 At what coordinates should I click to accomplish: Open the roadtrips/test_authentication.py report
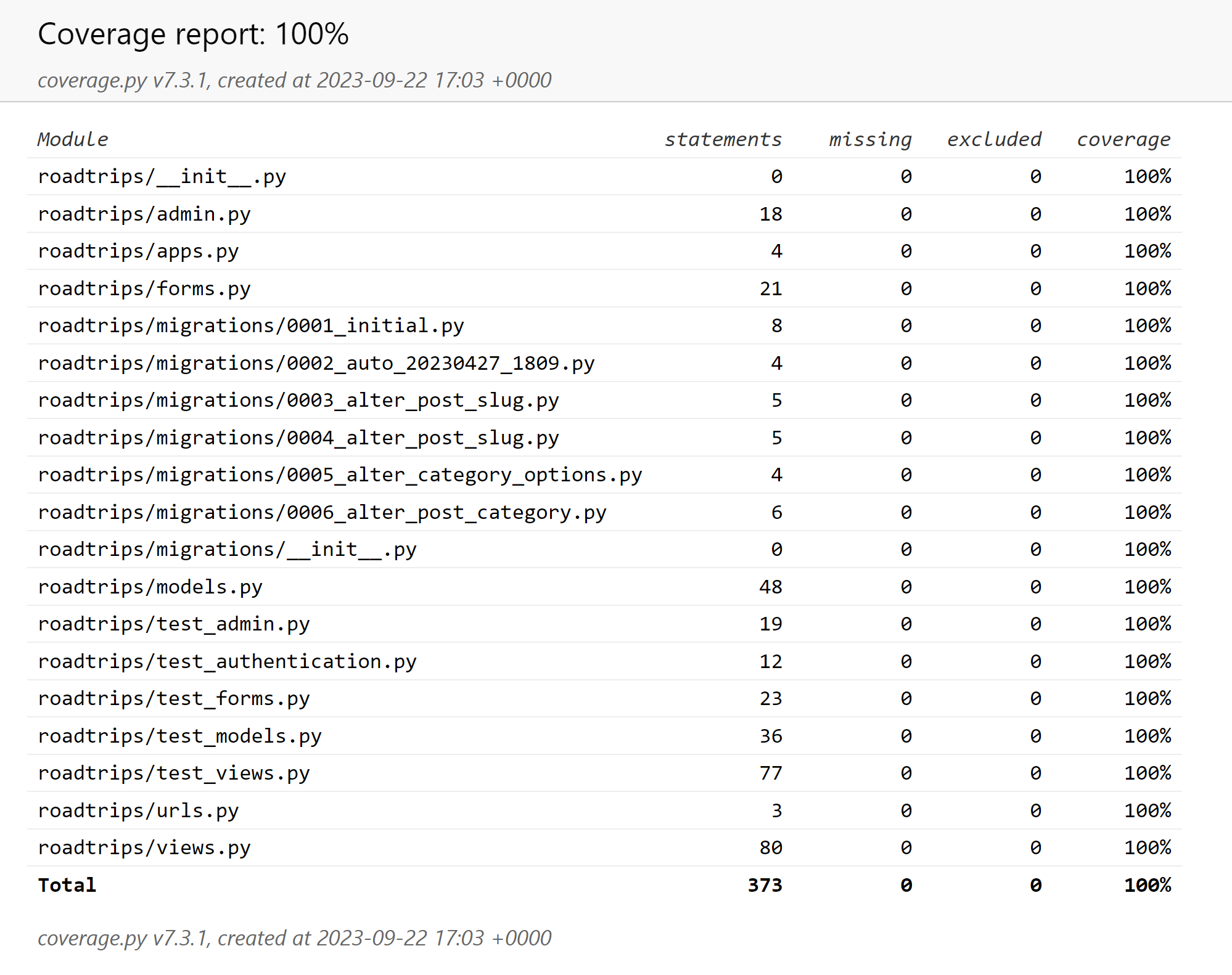click(227, 661)
